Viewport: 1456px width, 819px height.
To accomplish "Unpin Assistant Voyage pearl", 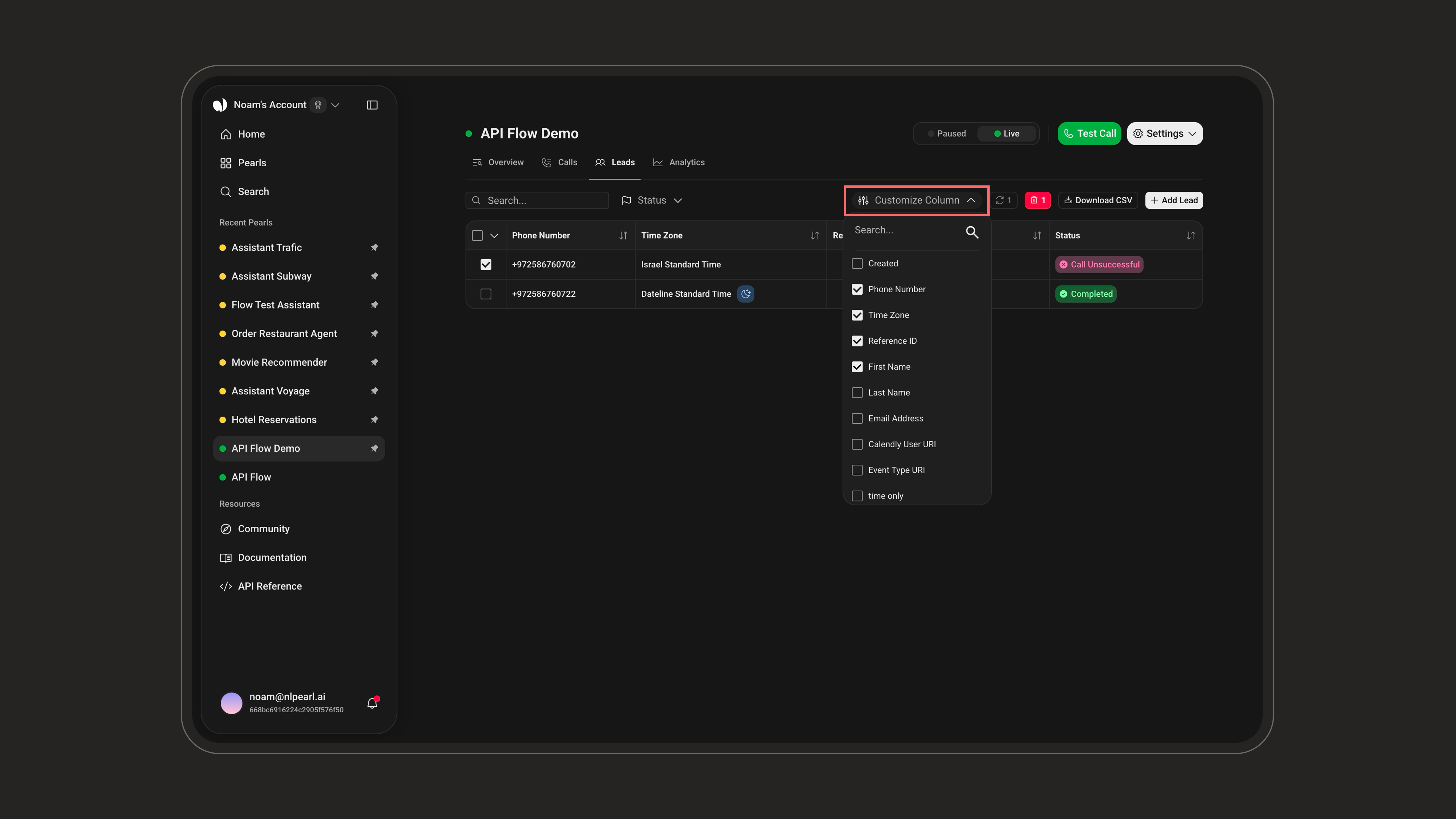I will tap(374, 391).
